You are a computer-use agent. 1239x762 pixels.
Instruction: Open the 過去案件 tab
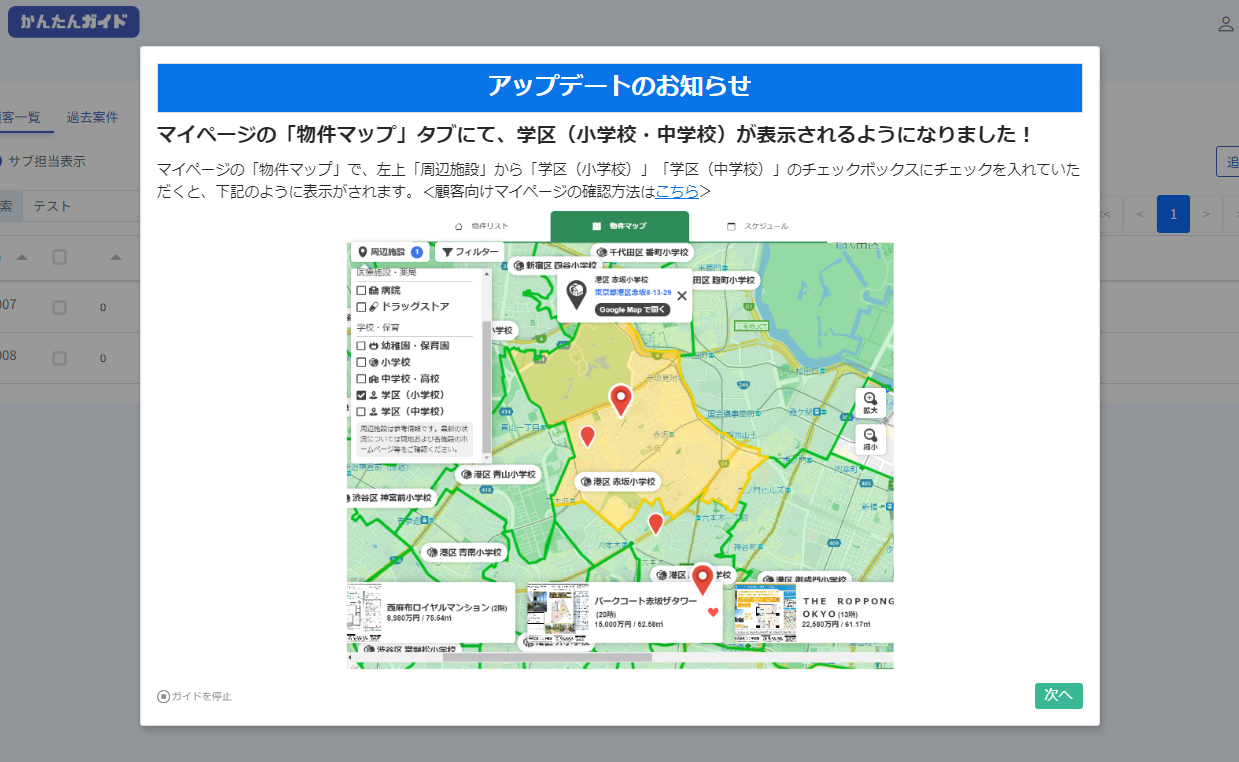coord(92,117)
